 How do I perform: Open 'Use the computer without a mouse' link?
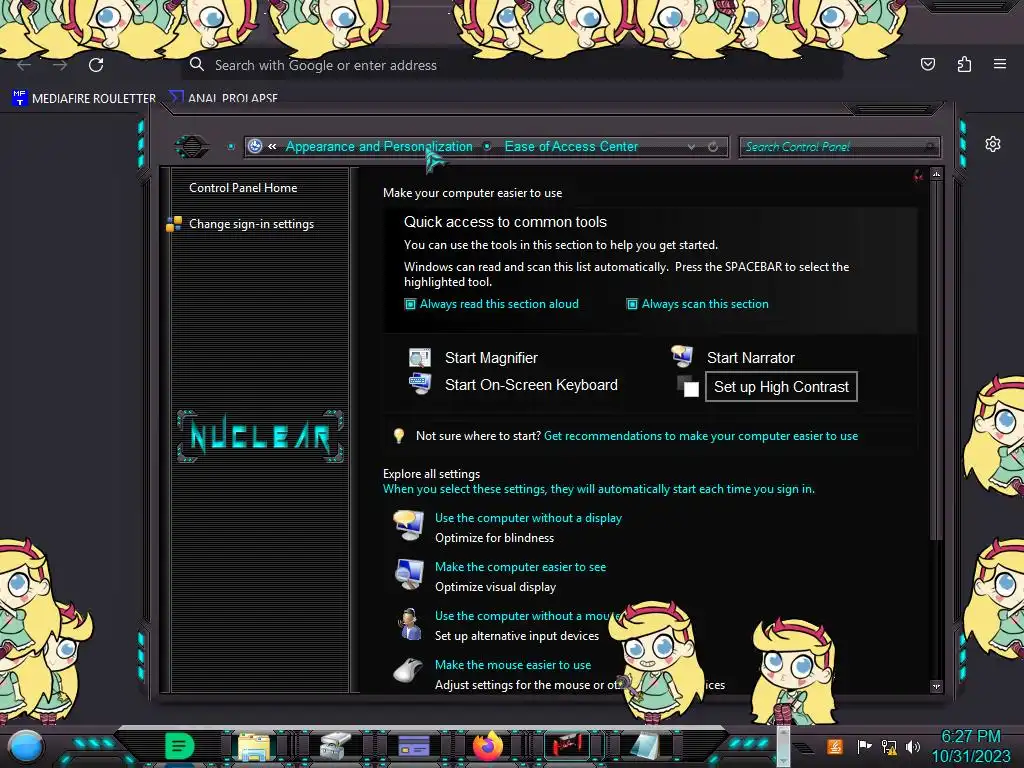click(x=526, y=616)
